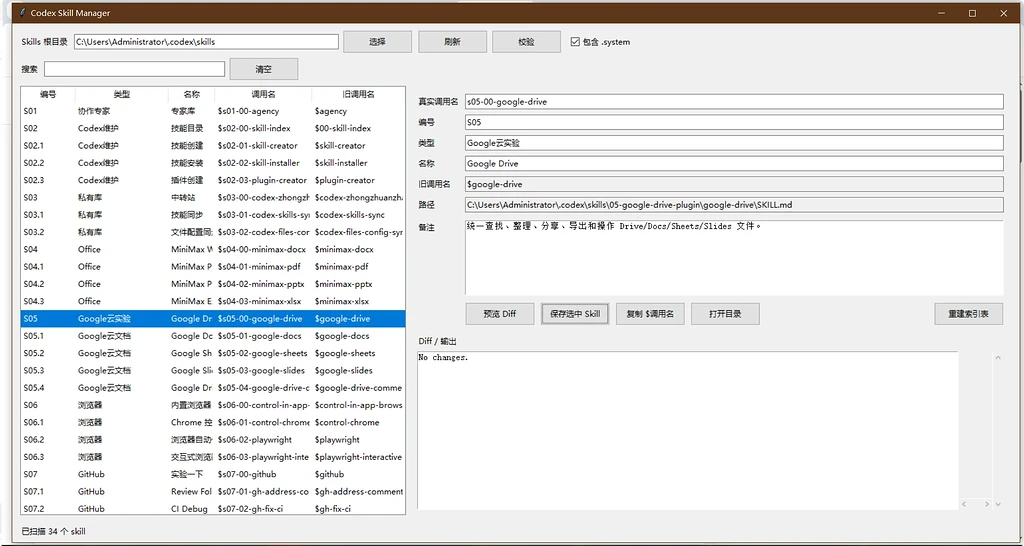Click the Diff output scrollbar down arrow
Image resolution: width=1024 pixels, height=546 pixels.
pyautogui.click(x=997, y=504)
